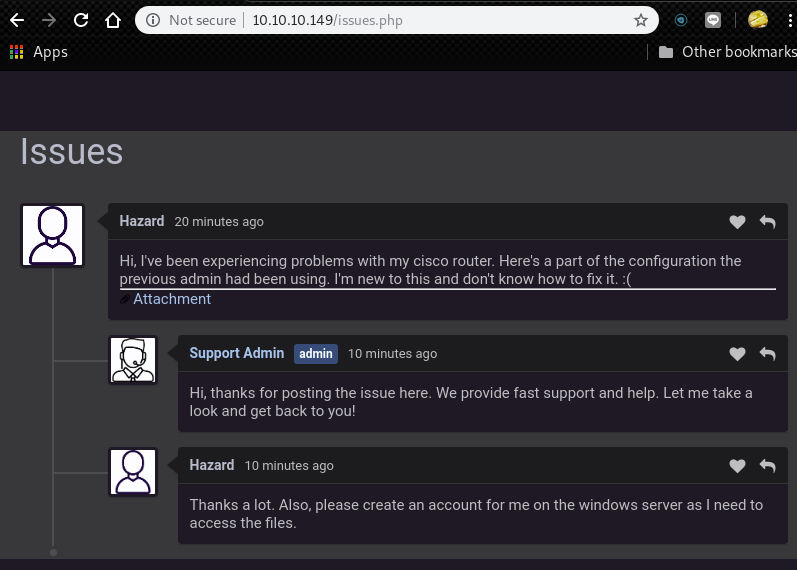Click the browser back arrow

pyautogui.click(x=16, y=20)
